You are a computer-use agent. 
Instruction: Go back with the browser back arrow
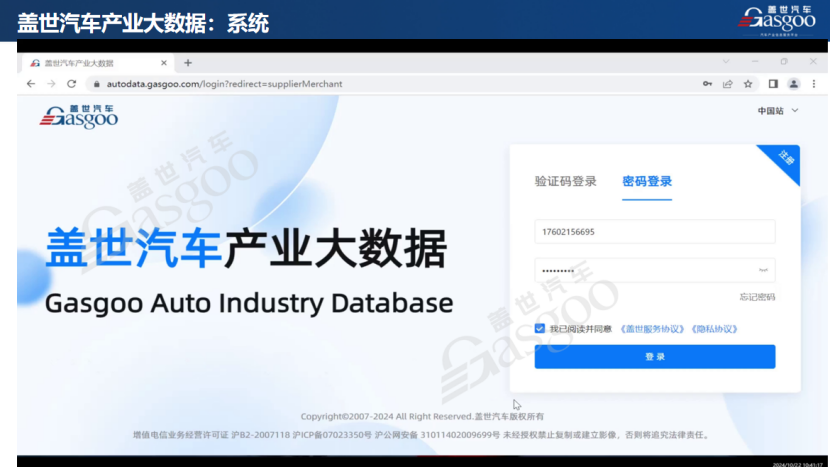31,84
